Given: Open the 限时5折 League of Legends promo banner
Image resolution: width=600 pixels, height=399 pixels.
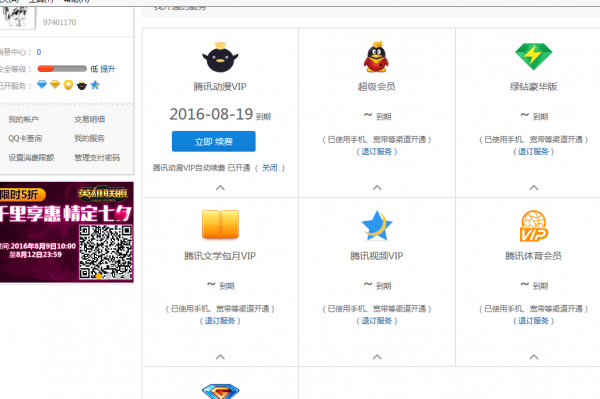Looking at the screenshot, I should click(67, 232).
